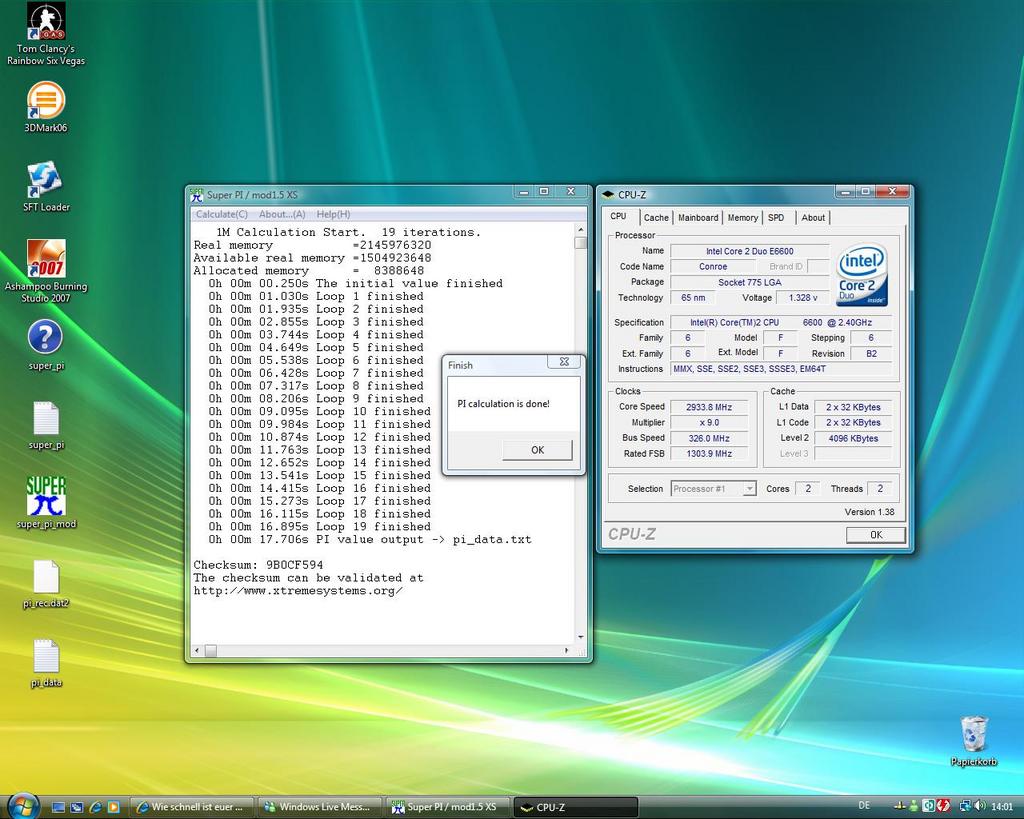The image size is (1024, 819).
Task: Select the pi_data file icon
Action: pos(46,663)
